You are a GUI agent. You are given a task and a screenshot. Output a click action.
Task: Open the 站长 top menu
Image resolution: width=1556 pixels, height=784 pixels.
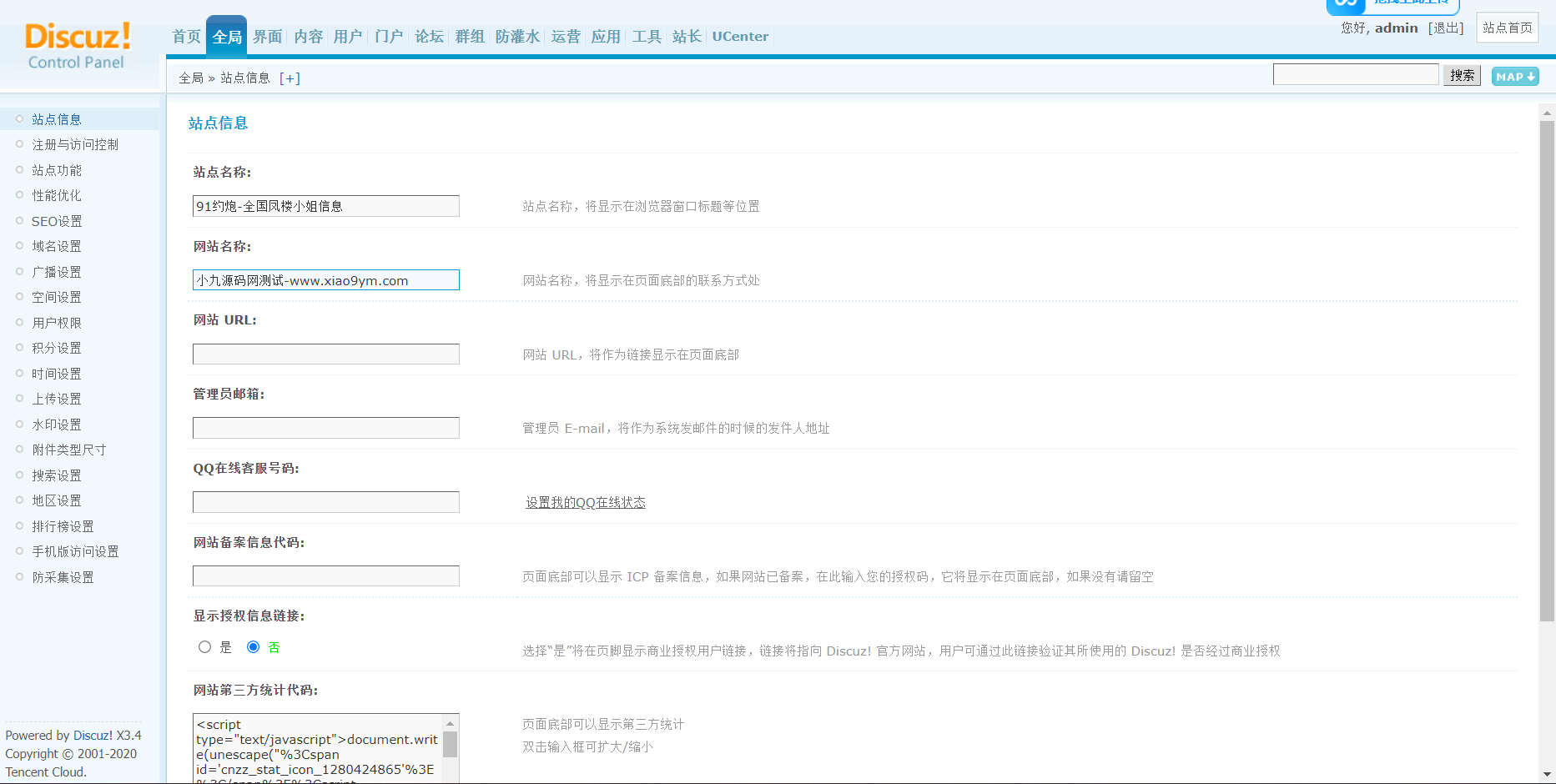click(x=687, y=37)
